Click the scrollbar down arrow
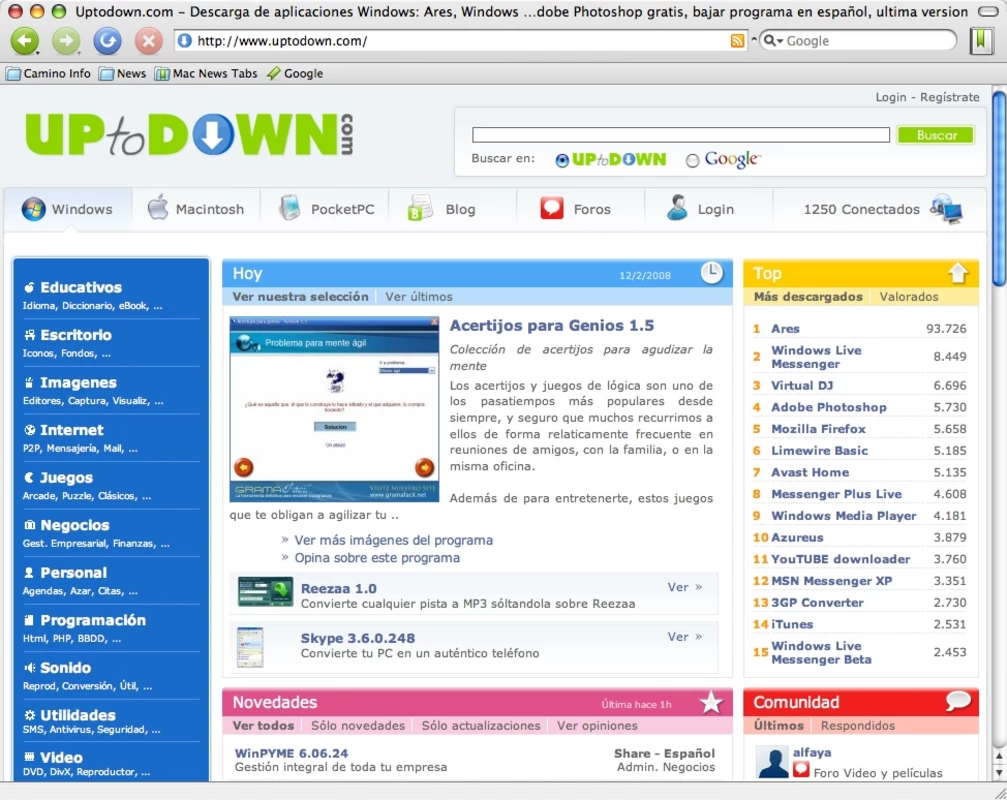Screen dimensions: 1007x800 point(999,773)
